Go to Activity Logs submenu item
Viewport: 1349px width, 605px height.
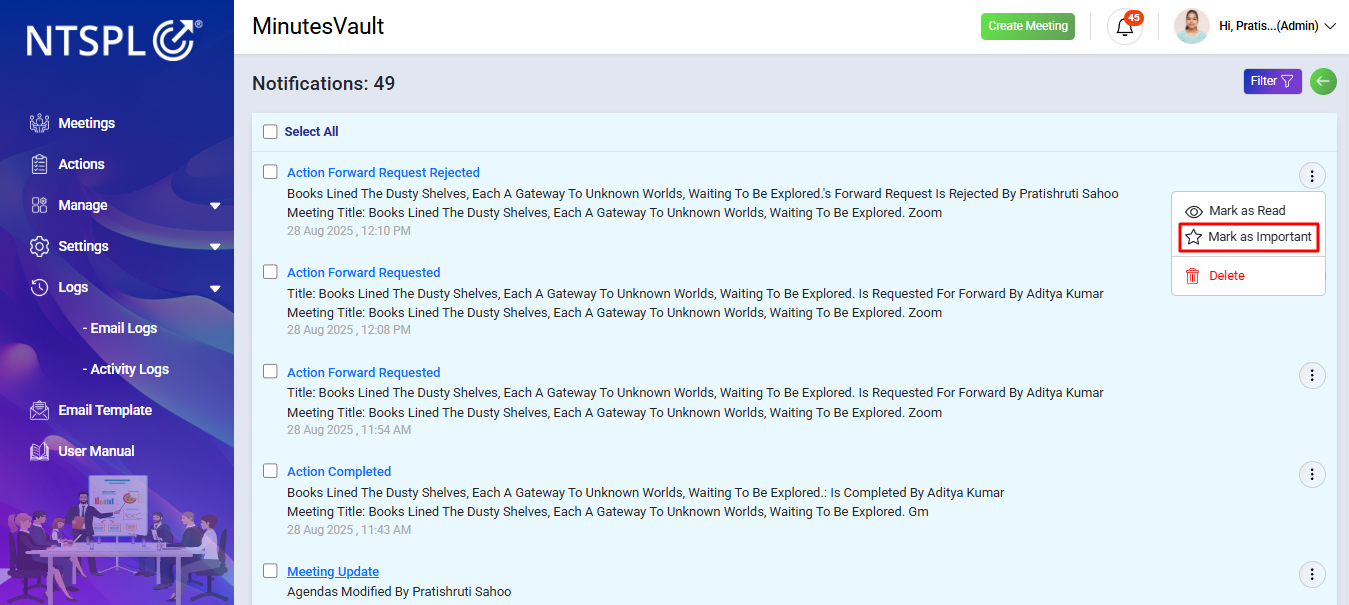point(126,369)
